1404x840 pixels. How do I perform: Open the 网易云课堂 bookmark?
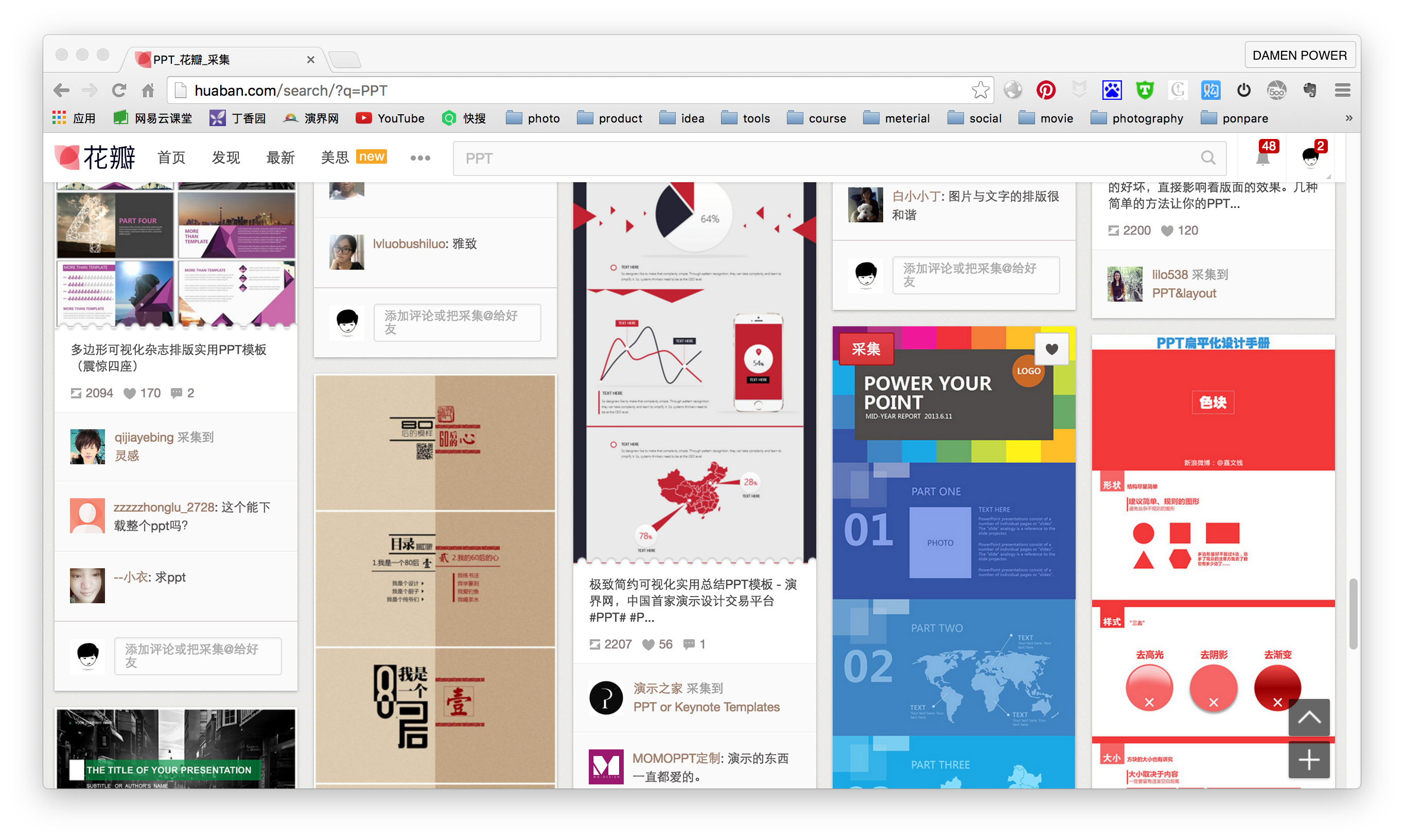tap(153, 118)
